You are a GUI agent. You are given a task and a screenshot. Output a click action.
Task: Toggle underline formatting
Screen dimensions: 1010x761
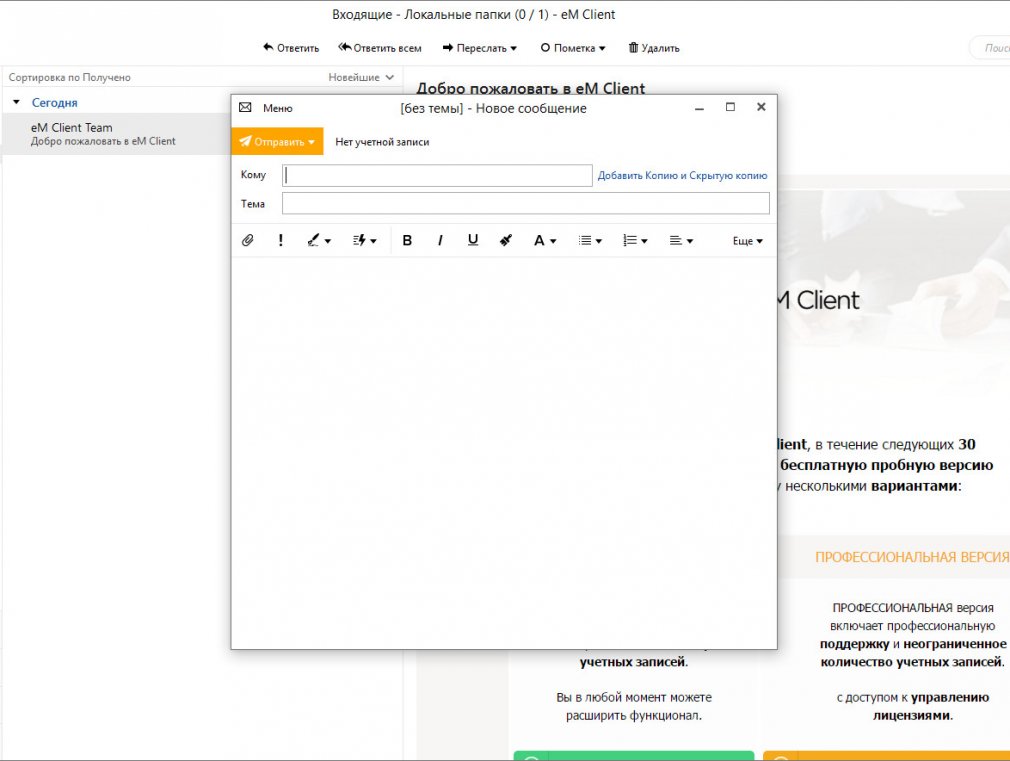point(473,240)
